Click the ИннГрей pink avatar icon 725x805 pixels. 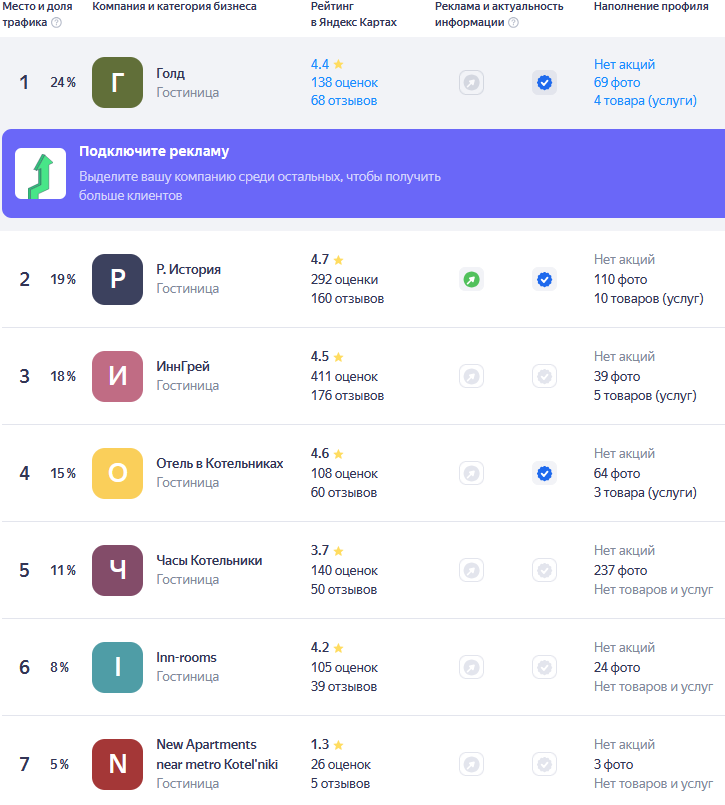[118, 376]
